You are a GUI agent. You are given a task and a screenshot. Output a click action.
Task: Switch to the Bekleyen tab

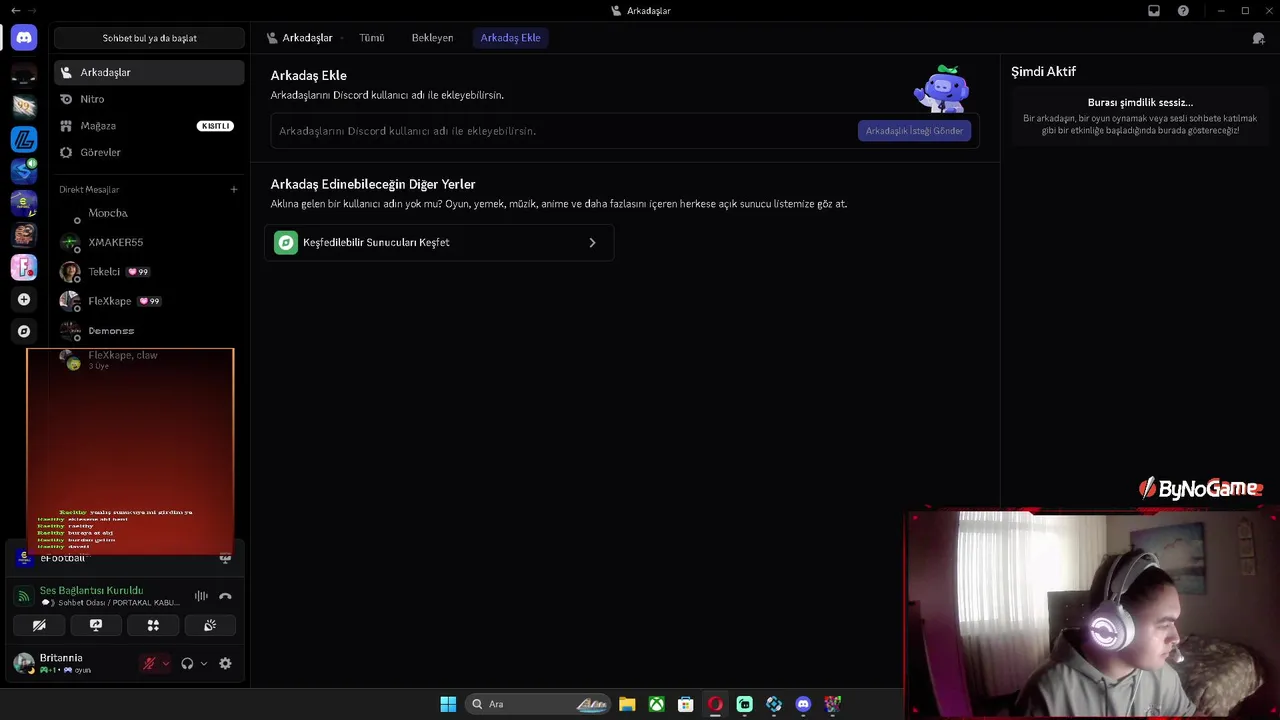[x=432, y=38]
